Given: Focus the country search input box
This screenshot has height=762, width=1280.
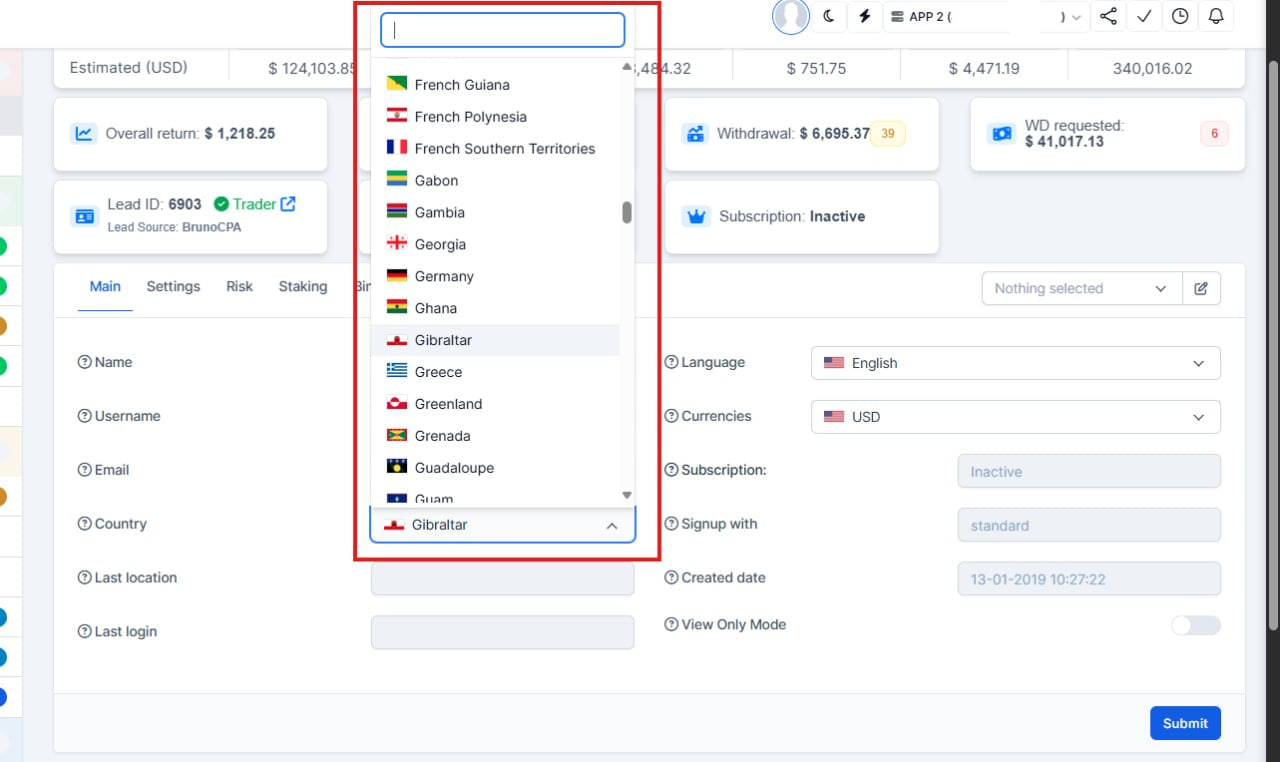Looking at the screenshot, I should pos(503,30).
